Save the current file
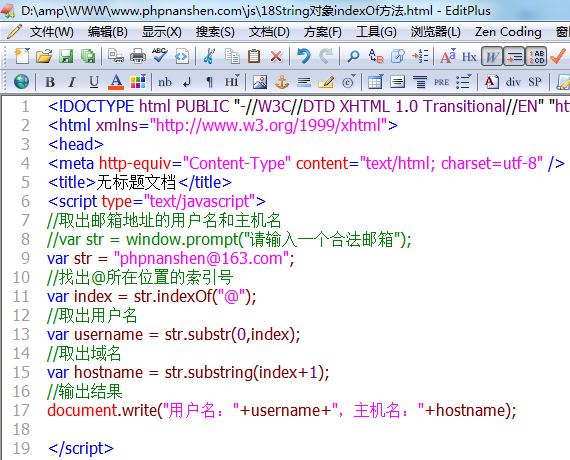 [66, 56]
